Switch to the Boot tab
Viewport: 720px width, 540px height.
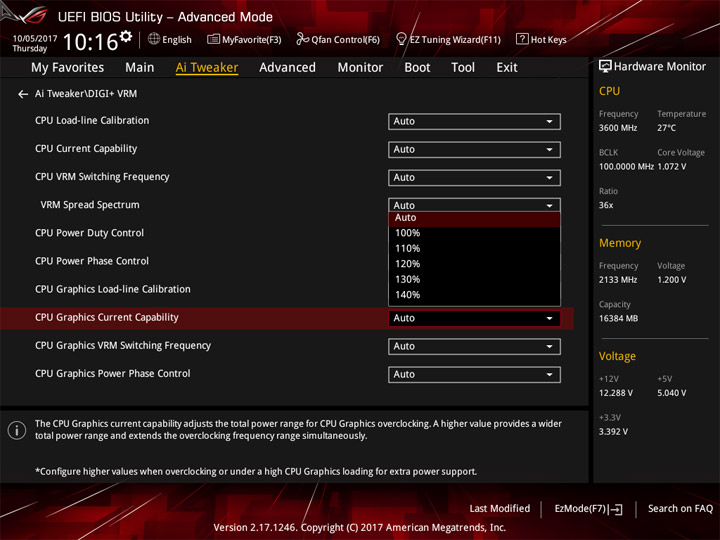coord(417,68)
